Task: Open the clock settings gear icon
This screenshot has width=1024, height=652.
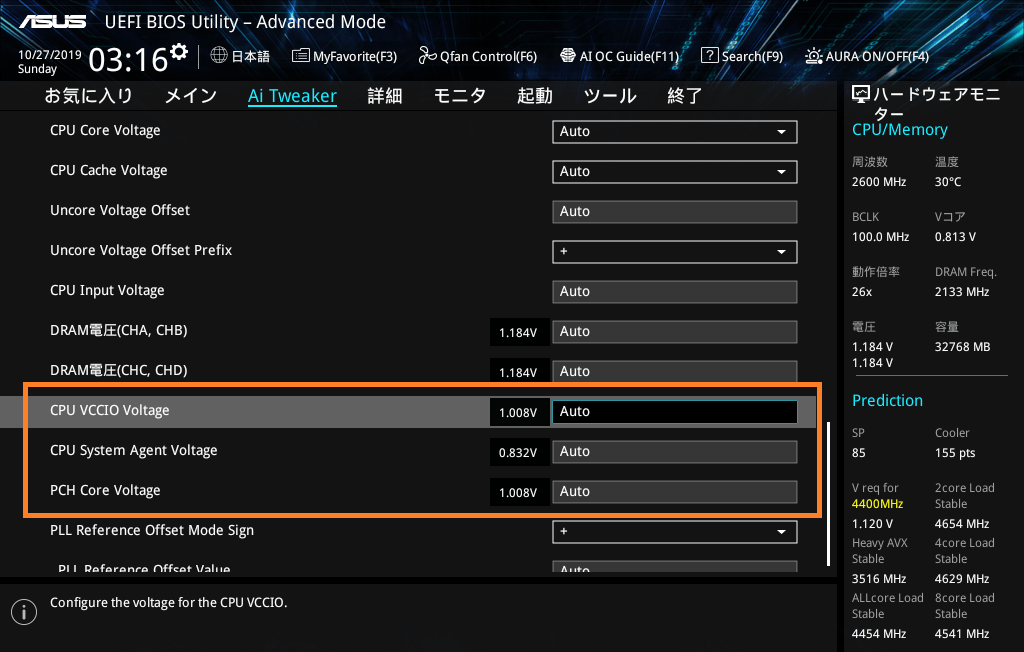Action: [179, 51]
